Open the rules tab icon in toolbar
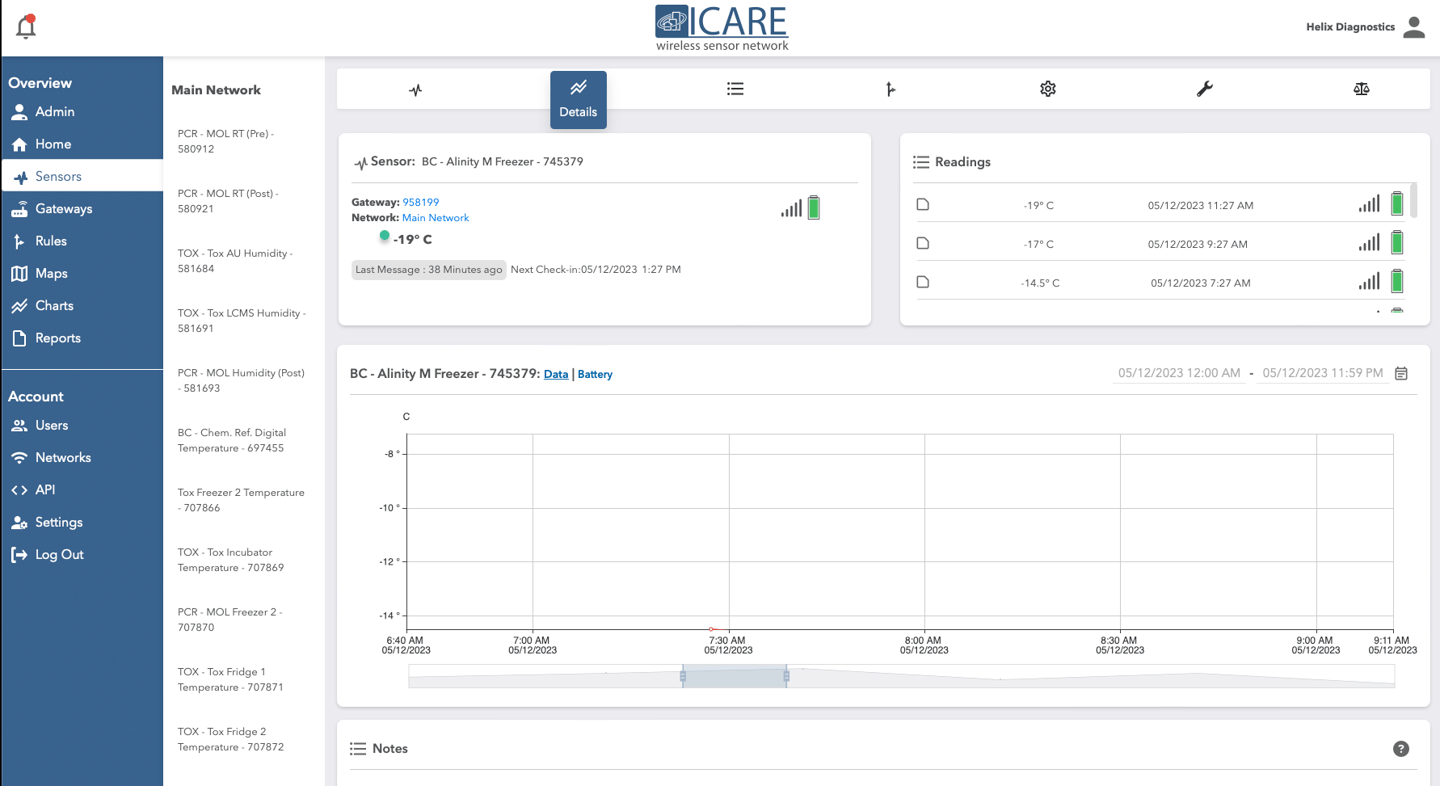The image size is (1440, 786). [891, 89]
